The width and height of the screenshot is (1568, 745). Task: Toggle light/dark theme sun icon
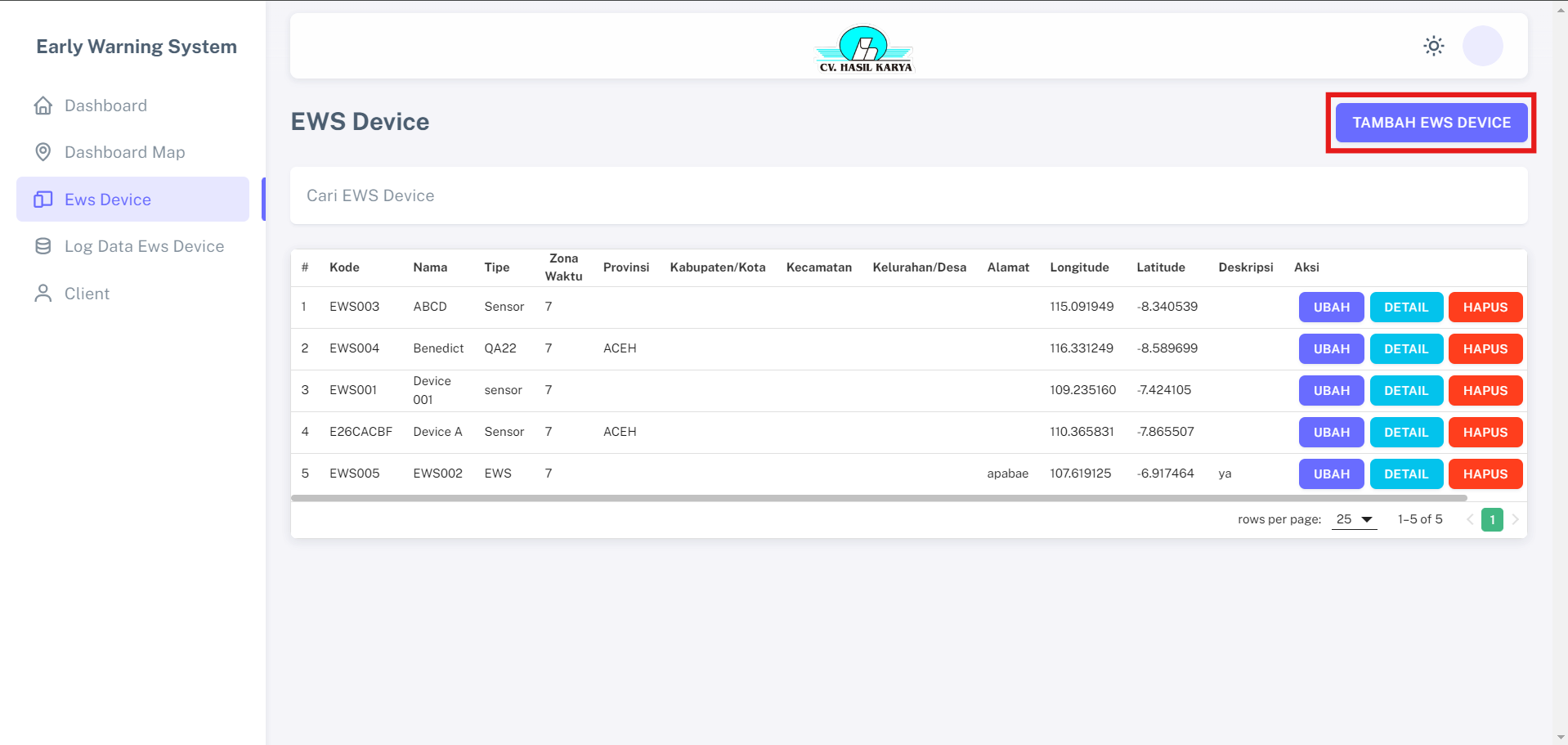[x=1433, y=46]
